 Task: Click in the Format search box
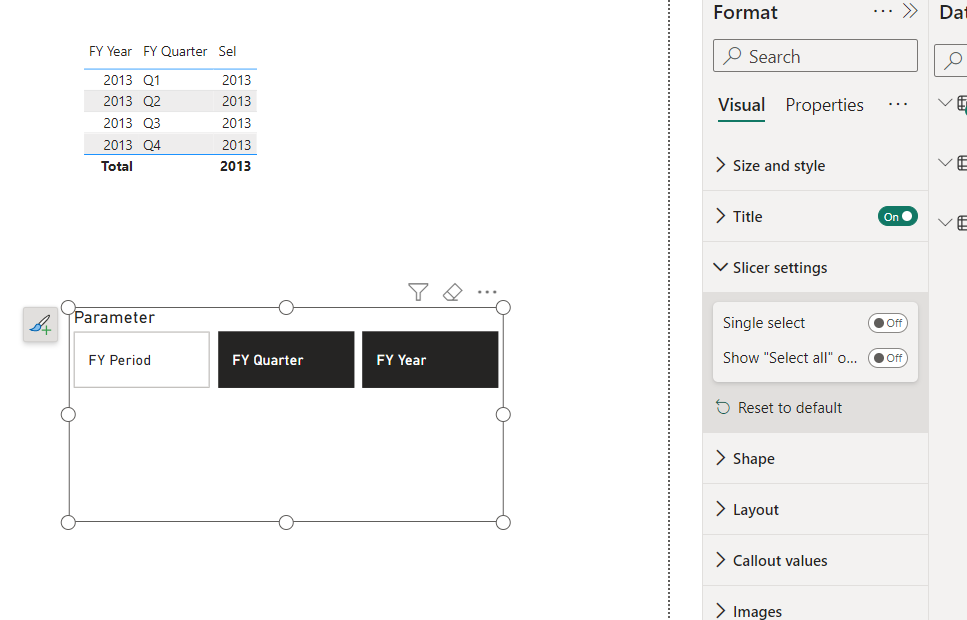[815, 56]
